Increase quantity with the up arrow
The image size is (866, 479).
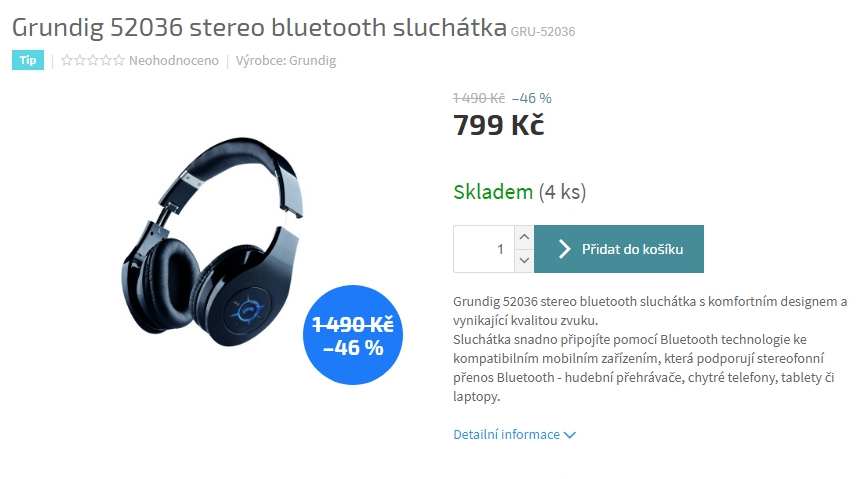coord(524,237)
